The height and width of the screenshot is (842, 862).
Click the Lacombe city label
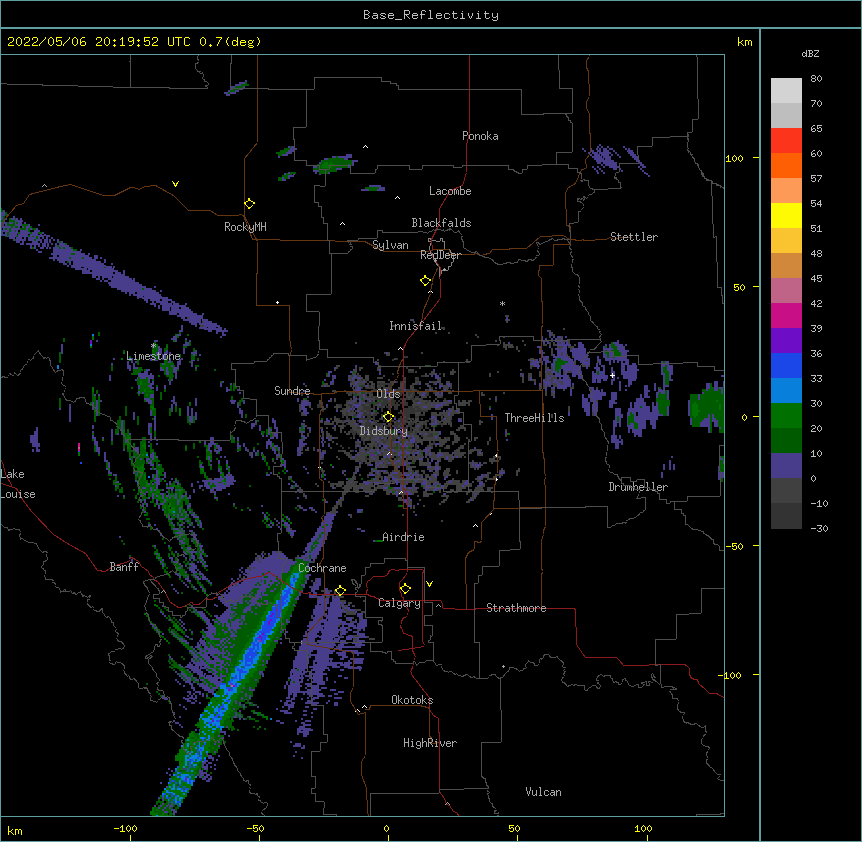click(450, 191)
